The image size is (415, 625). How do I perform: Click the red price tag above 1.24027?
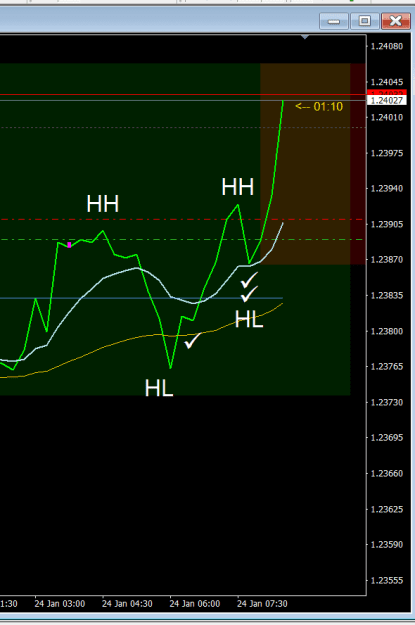[386, 93]
